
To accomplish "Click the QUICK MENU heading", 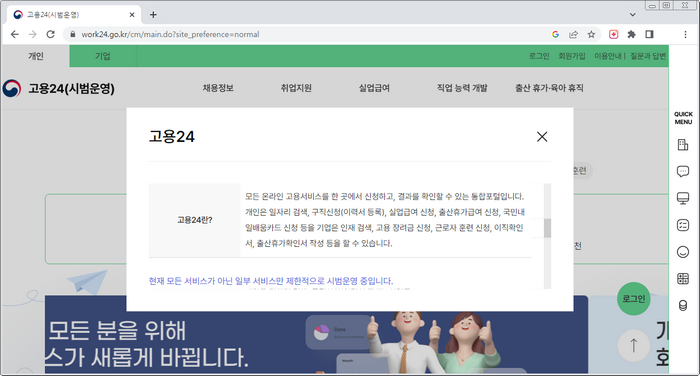I will pos(683,118).
